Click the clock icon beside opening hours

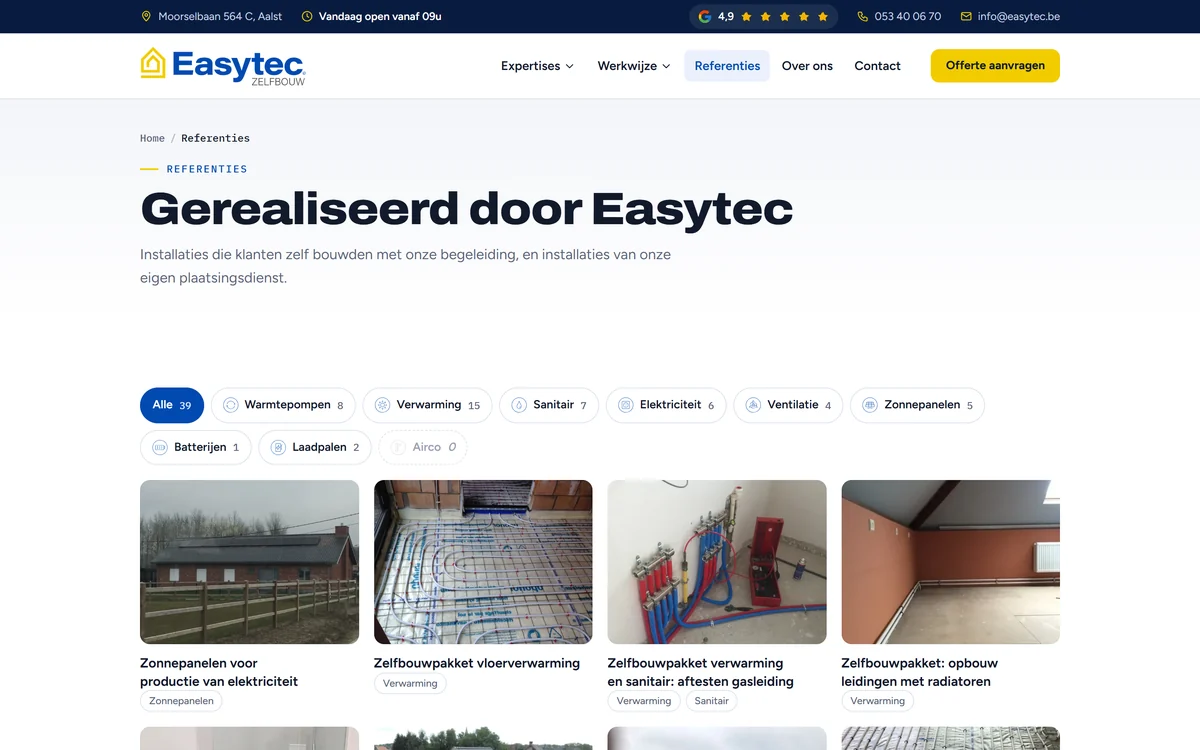(307, 16)
